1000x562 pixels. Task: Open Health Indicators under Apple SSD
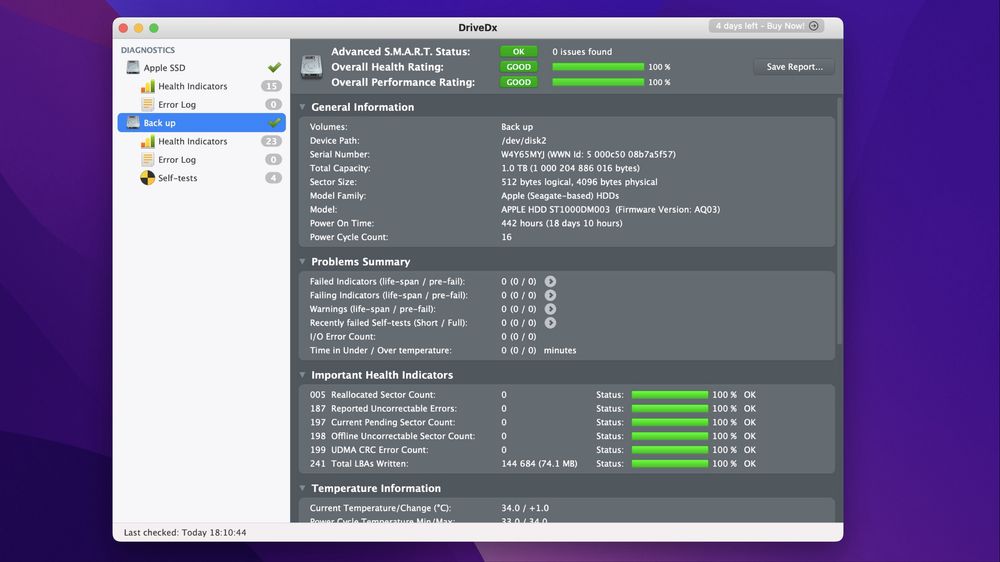202,86
